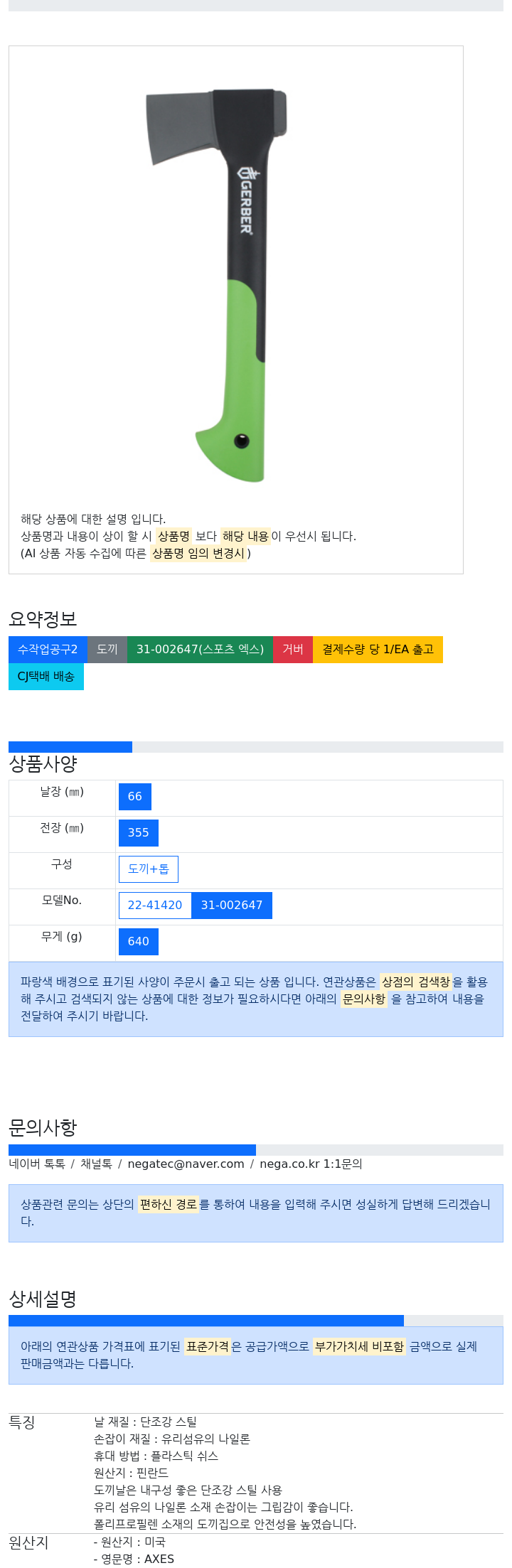Select blade length option 66

tap(135, 797)
